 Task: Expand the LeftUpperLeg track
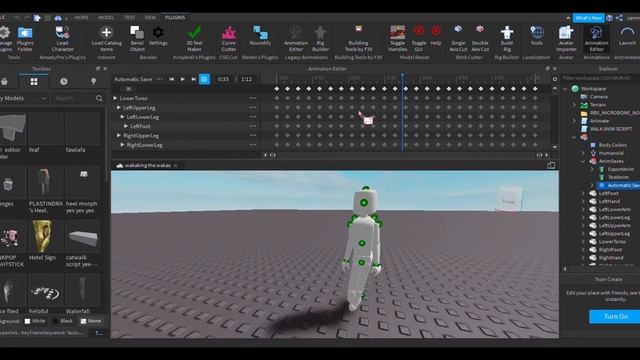(x=119, y=108)
